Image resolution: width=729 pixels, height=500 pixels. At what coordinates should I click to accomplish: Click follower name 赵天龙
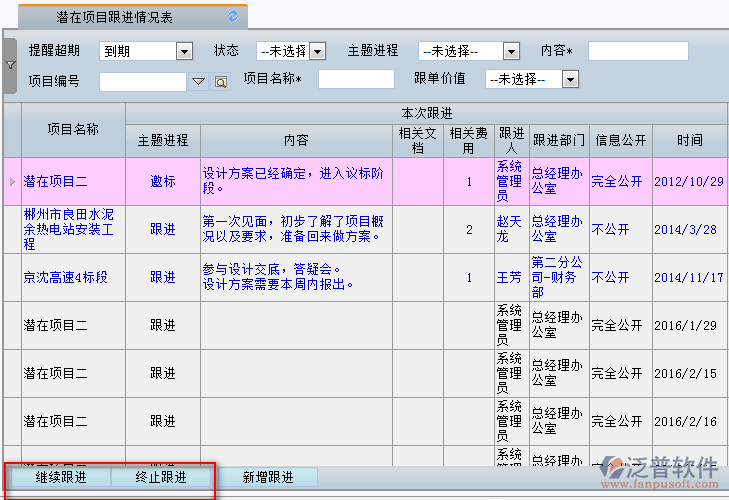(509, 229)
